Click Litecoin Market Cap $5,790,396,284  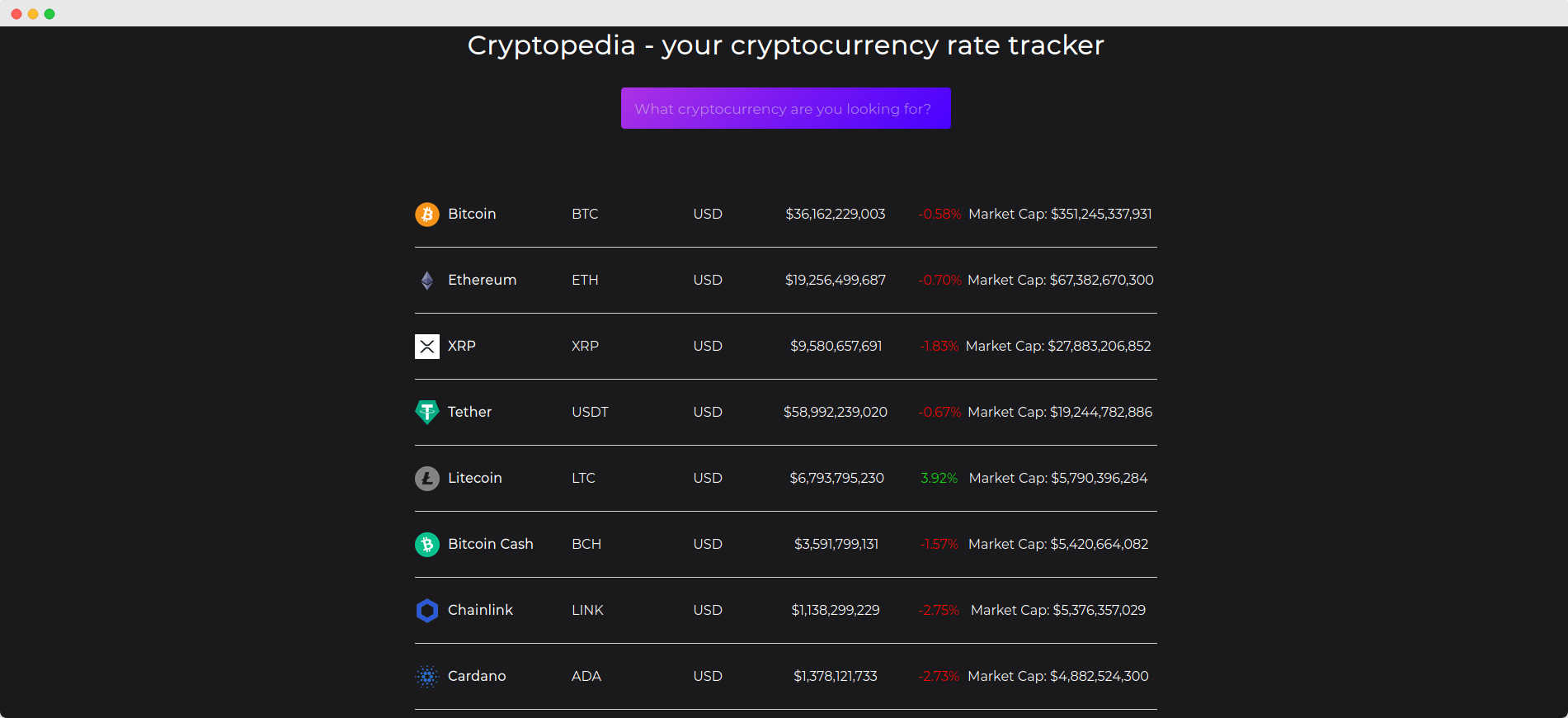coord(1058,478)
